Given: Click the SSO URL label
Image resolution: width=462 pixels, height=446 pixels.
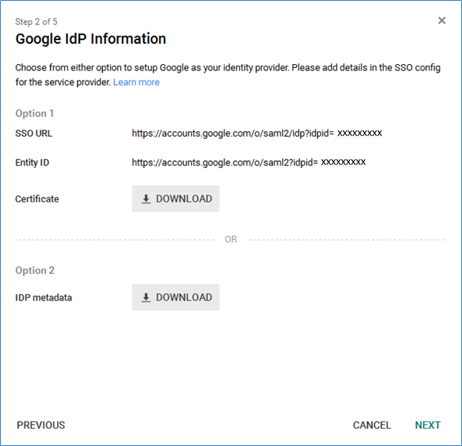Looking at the screenshot, I should click(x=34, y=133).
